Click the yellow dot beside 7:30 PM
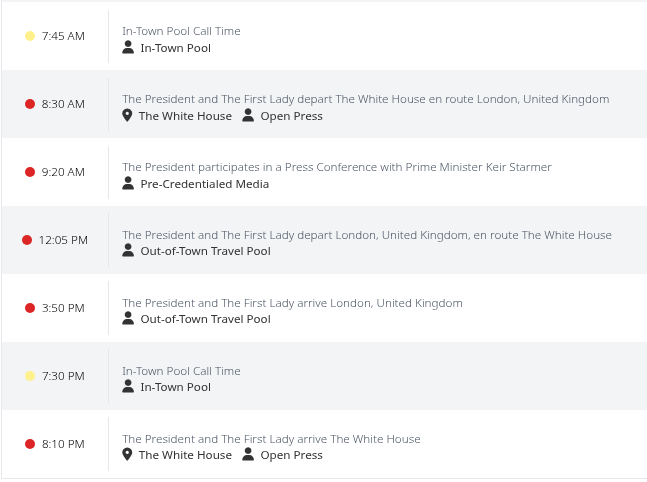Screen dimensions: 647x482 click(30, 376)
